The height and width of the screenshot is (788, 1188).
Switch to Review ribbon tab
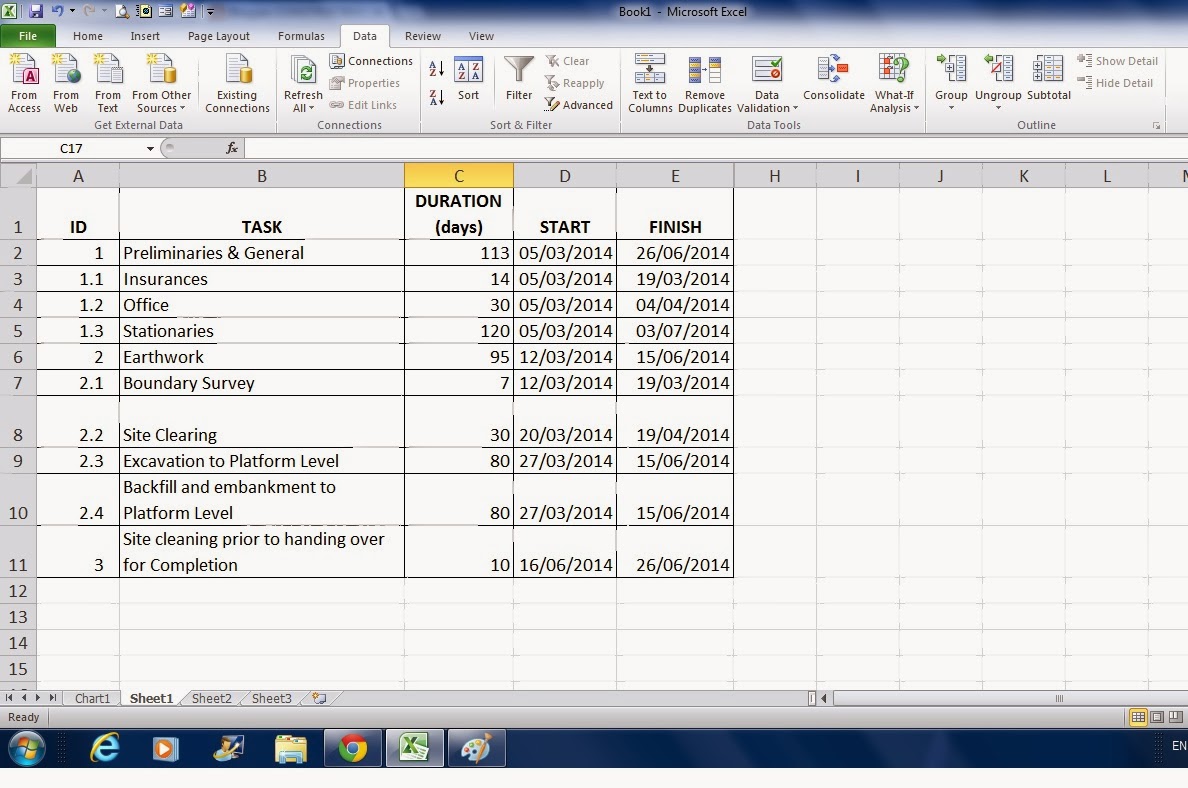click(423, 36)
